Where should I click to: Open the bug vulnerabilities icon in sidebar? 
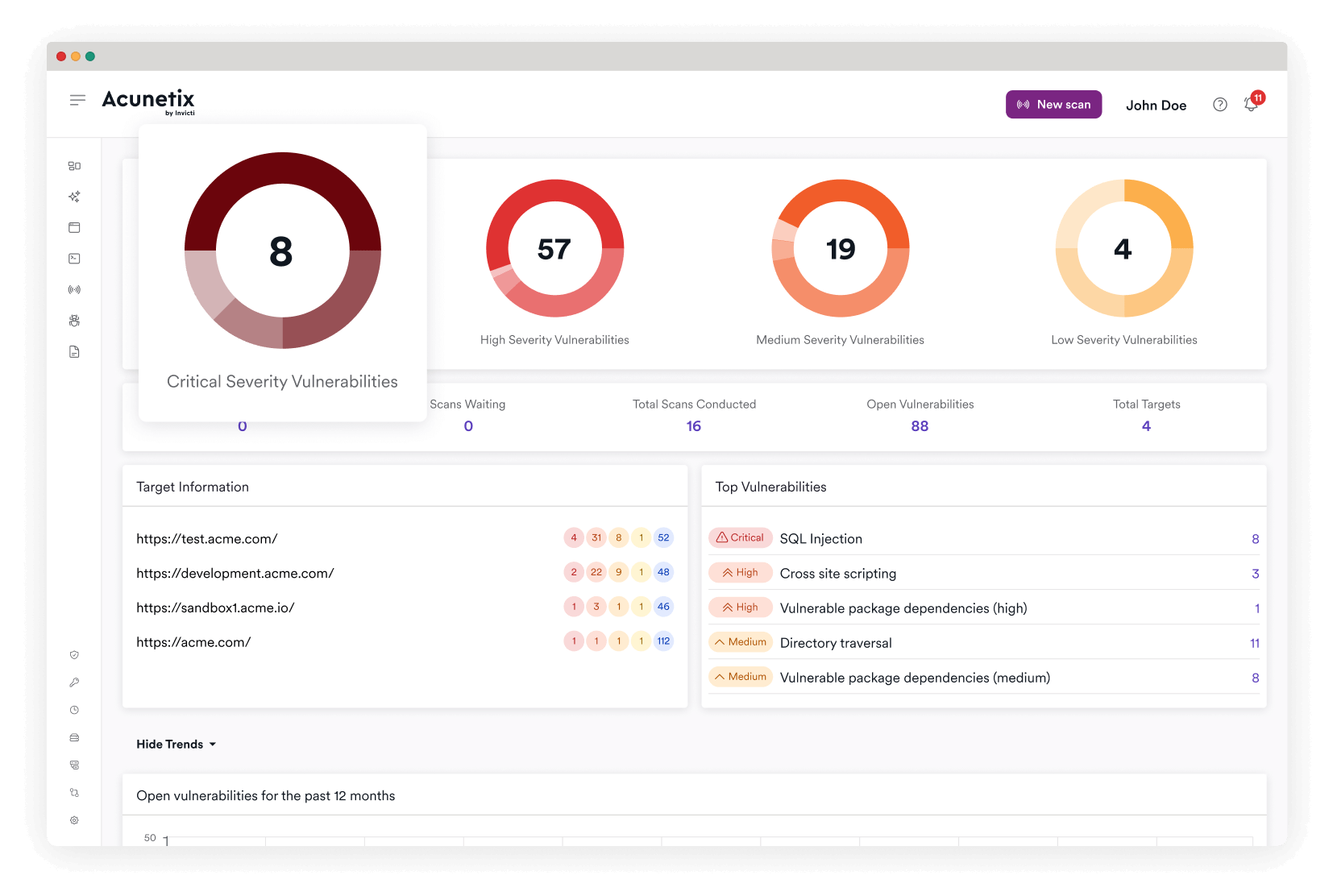point(74,321)
